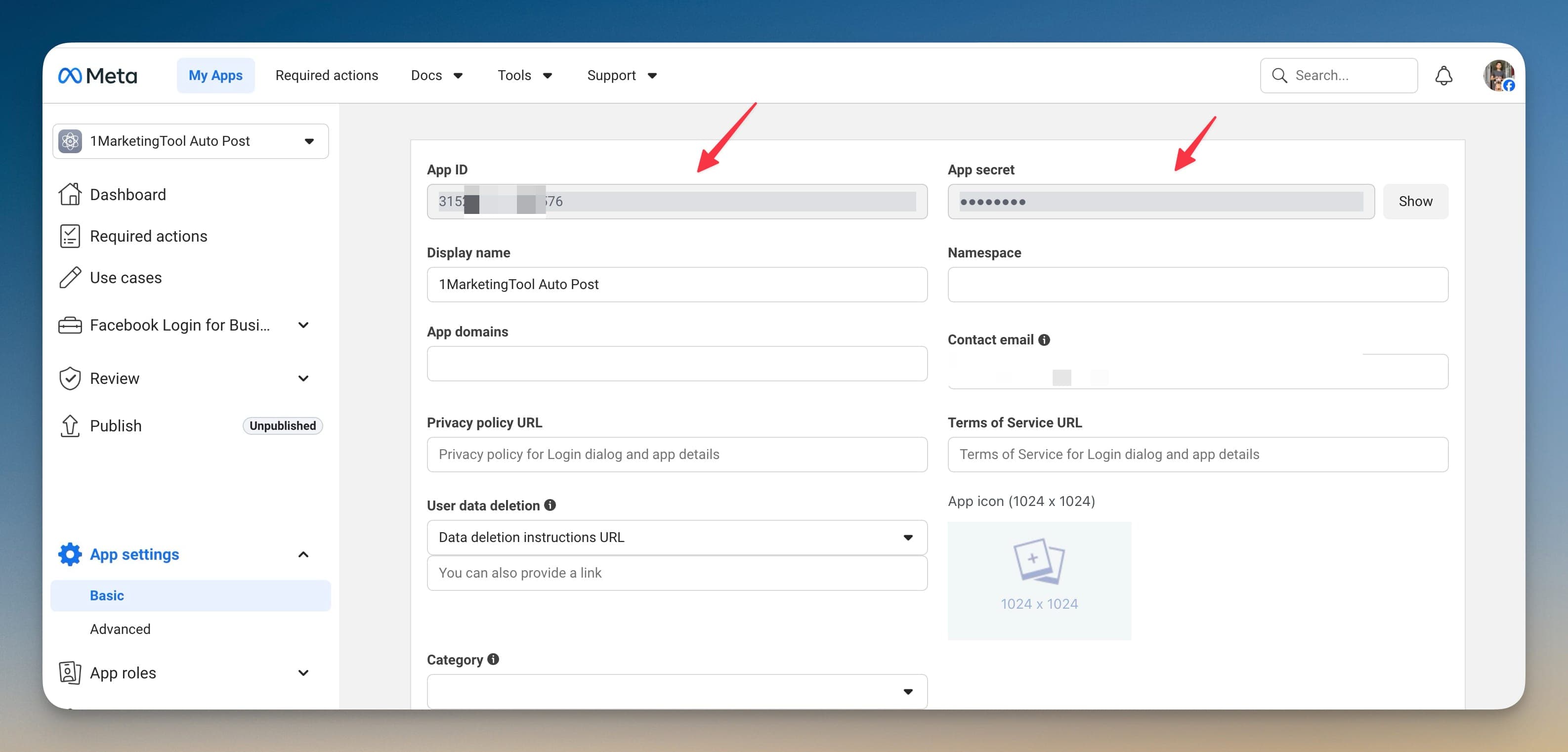Show the App secret

pos(1415,202)
